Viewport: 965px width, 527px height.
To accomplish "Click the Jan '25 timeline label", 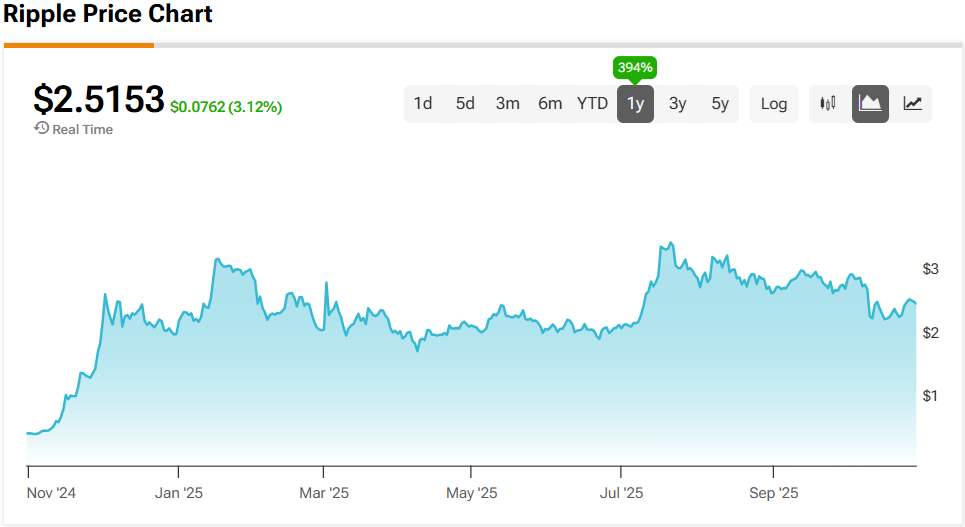I will [180, 493].
